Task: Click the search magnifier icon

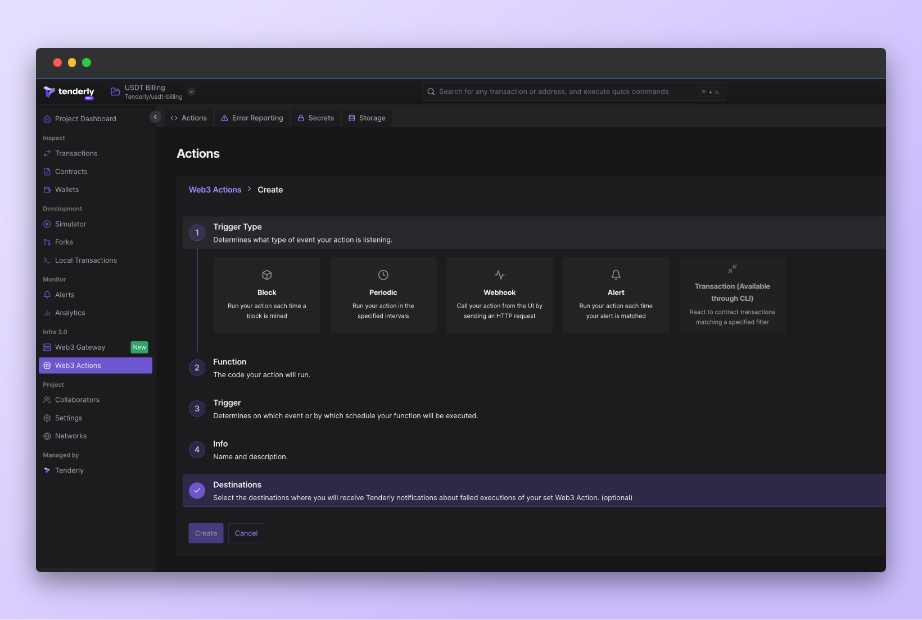Action: click(x=431, y=92)
